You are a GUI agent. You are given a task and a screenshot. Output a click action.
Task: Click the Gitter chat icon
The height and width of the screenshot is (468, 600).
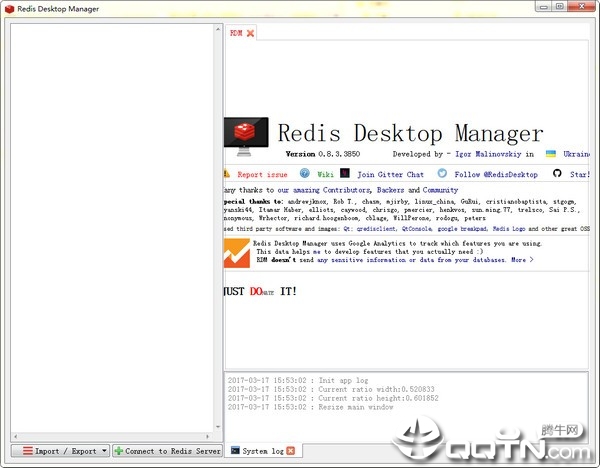pos(345,173)
